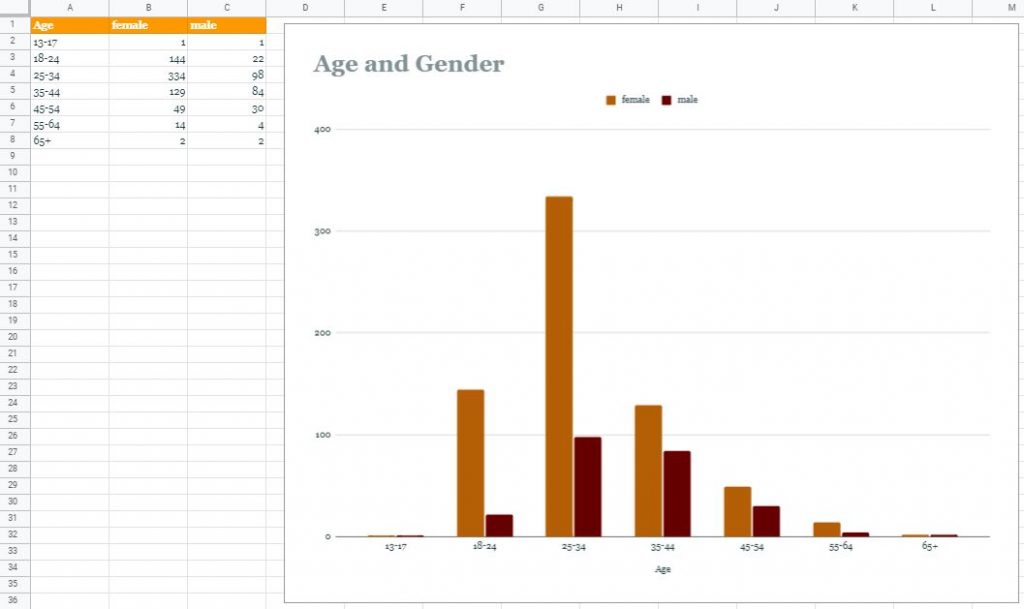Screen dimensions: 1024x609
Task: Select column L header
Action: (x=933, y=8)
